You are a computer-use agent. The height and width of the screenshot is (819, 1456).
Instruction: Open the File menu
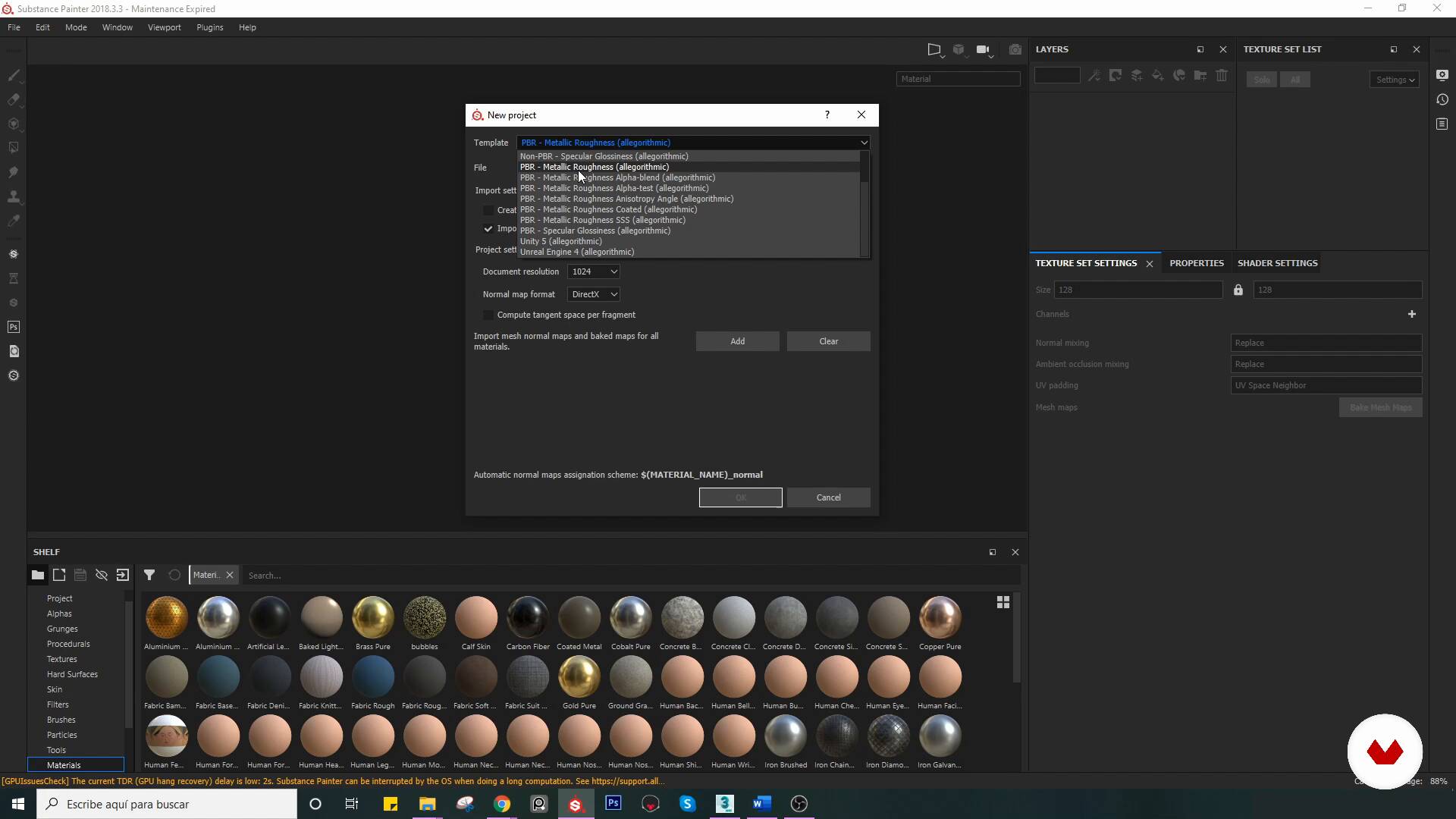(x=14, y=27)
